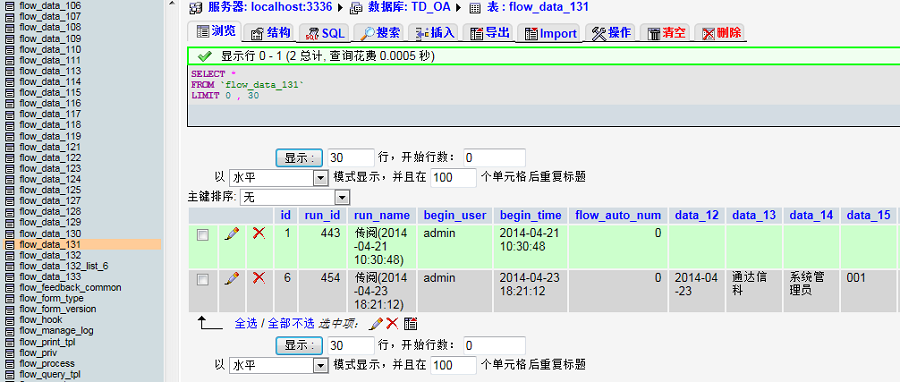Viewport: 900px width, 382px height.
Task: Open flow_manage_log in the sidebar
Action: (56, 331)
